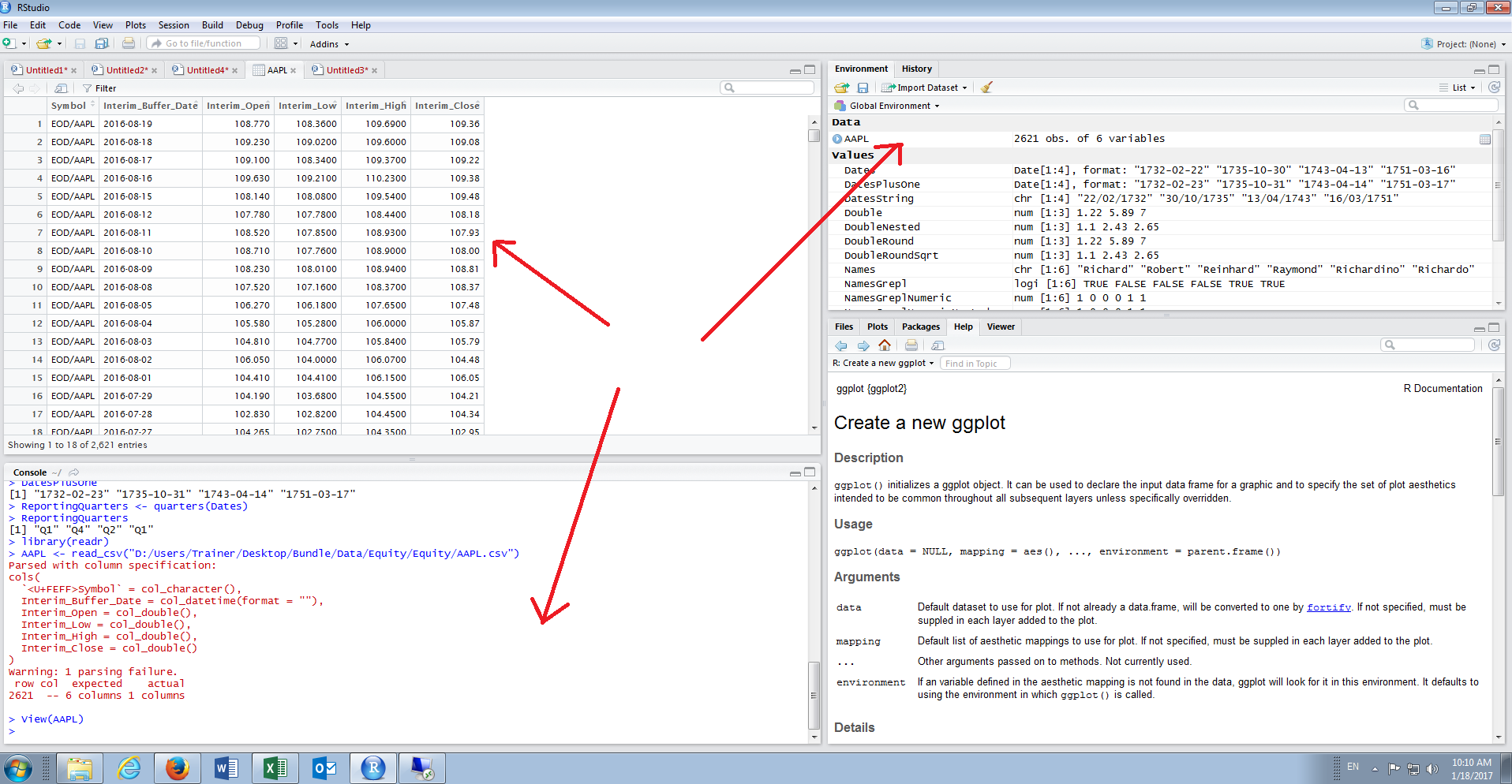1512x784 pixels.
Task: Click the data viewer search box
Action: [767, 88]
